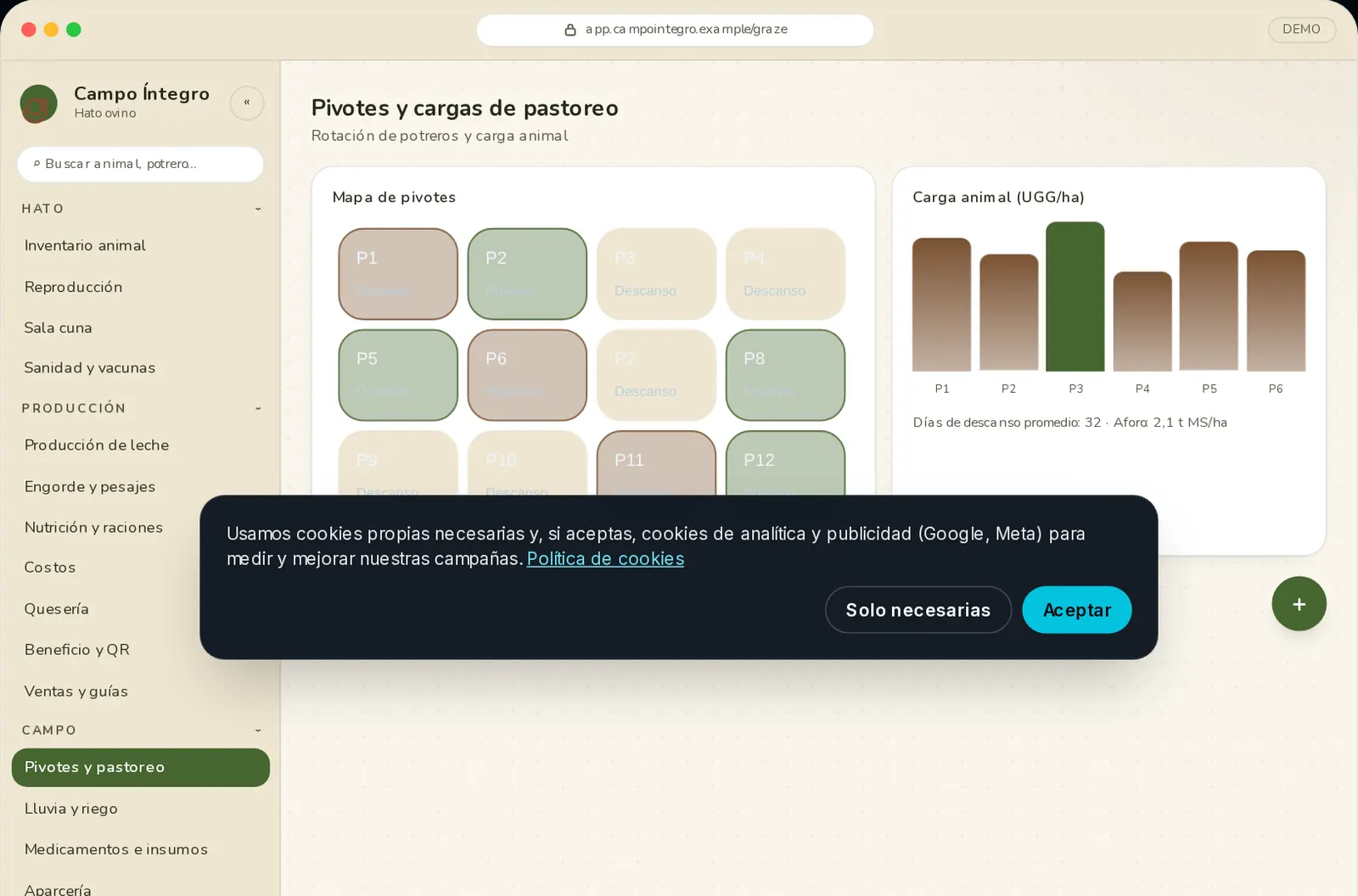Click the lock icon in address bar
The width and height of the screenshot is (1358, 896).
click(570, 30)
